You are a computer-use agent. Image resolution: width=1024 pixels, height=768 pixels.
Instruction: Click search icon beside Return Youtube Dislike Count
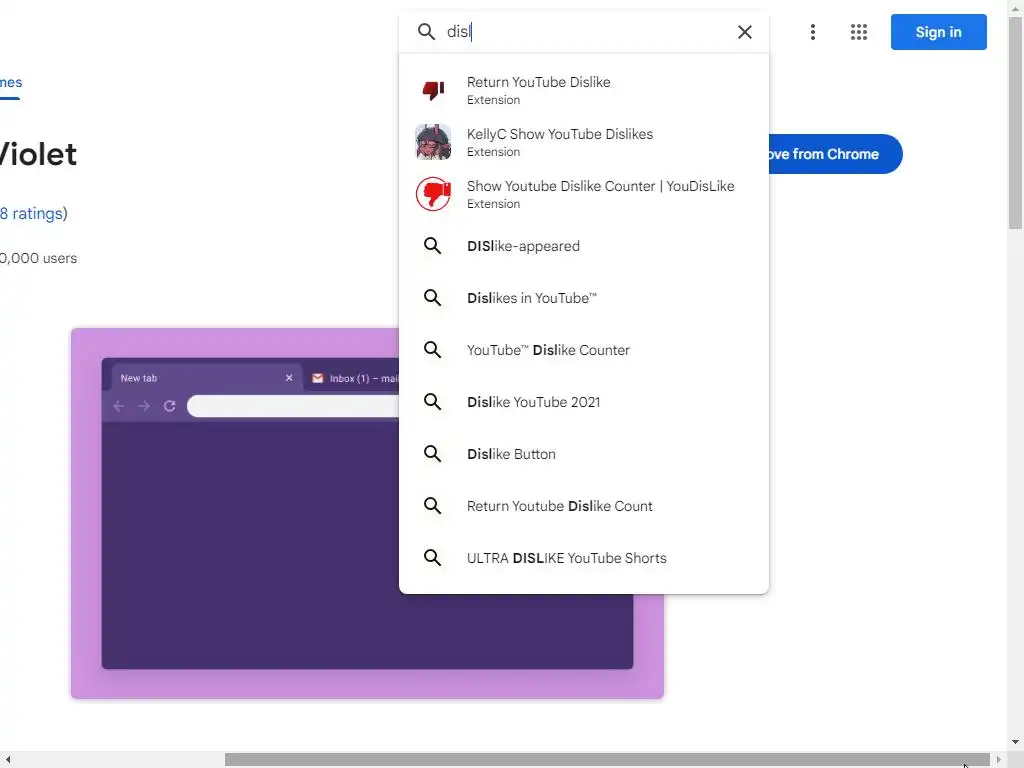432,505
